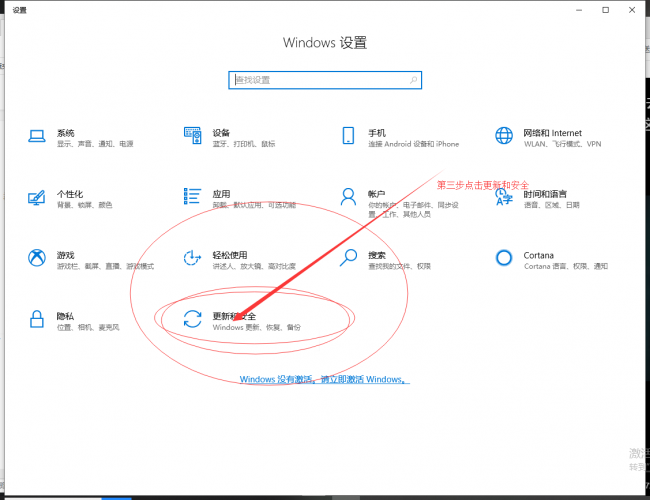Screen dimensions: 650x500
Task: Click the 网络和 Internet globe icon
Action: (504, 136)
